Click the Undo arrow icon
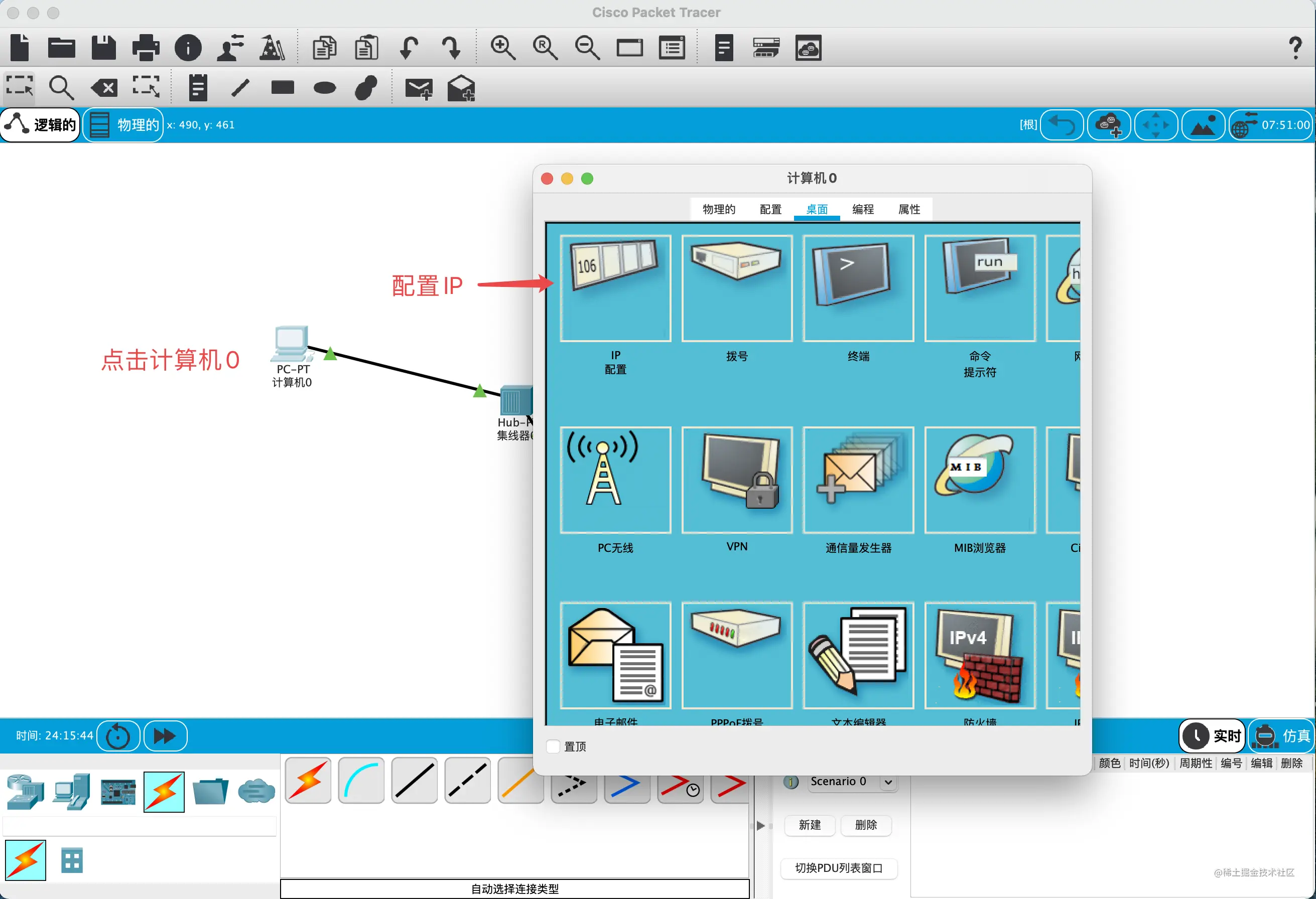Screen dimensions: 1316x899 (409, 48)
